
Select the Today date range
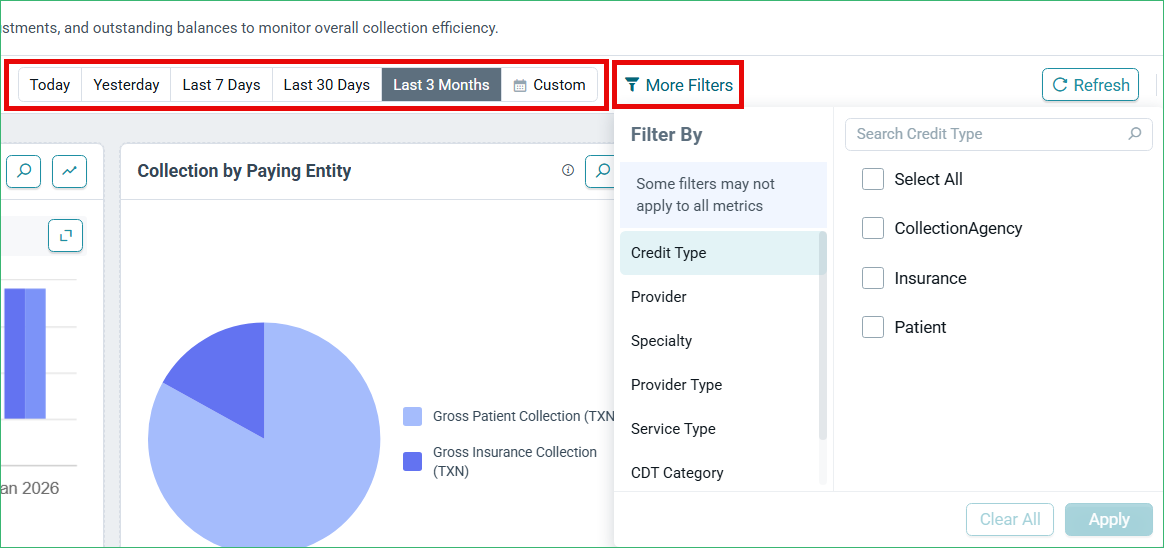coord(50,85)
